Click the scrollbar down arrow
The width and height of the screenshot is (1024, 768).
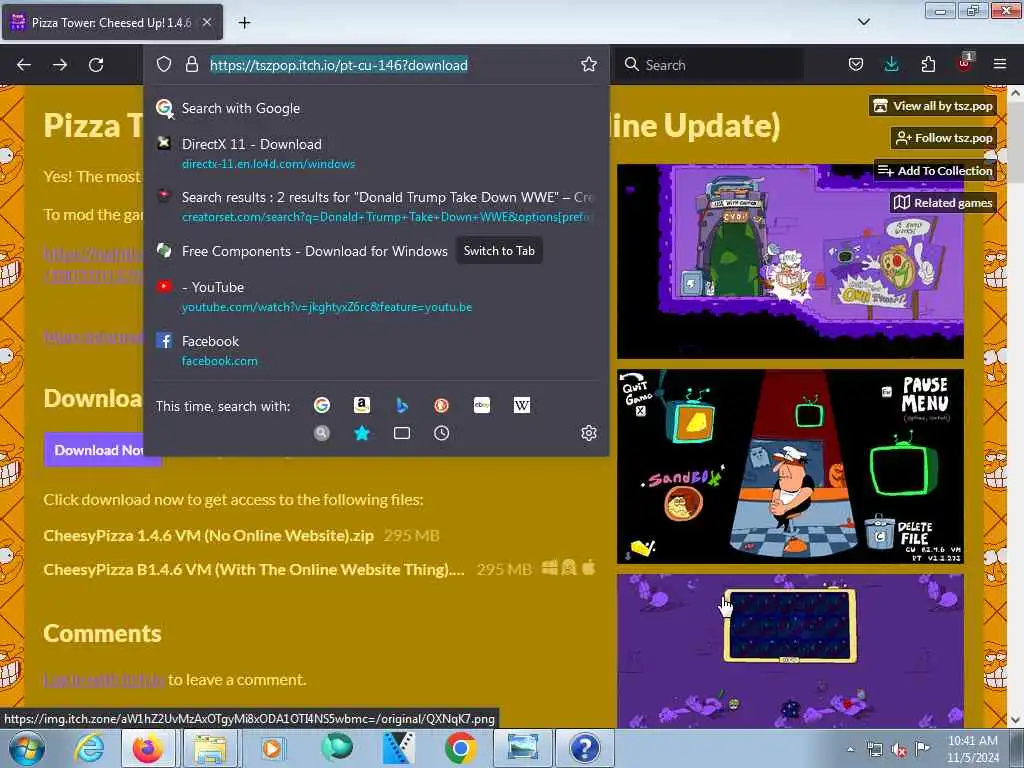[1015, 720]
